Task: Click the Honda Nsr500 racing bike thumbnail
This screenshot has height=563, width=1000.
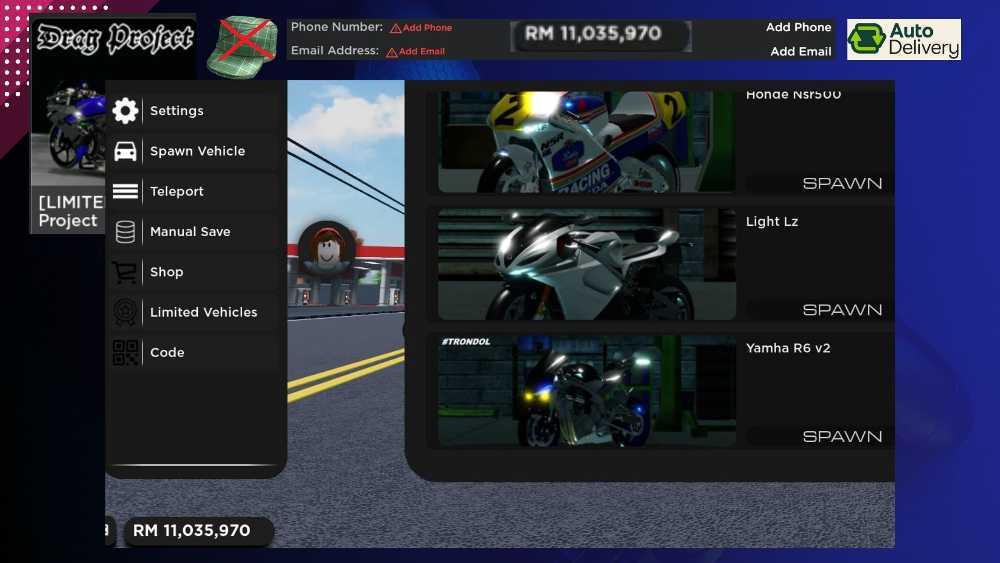Action: (587, 142)
